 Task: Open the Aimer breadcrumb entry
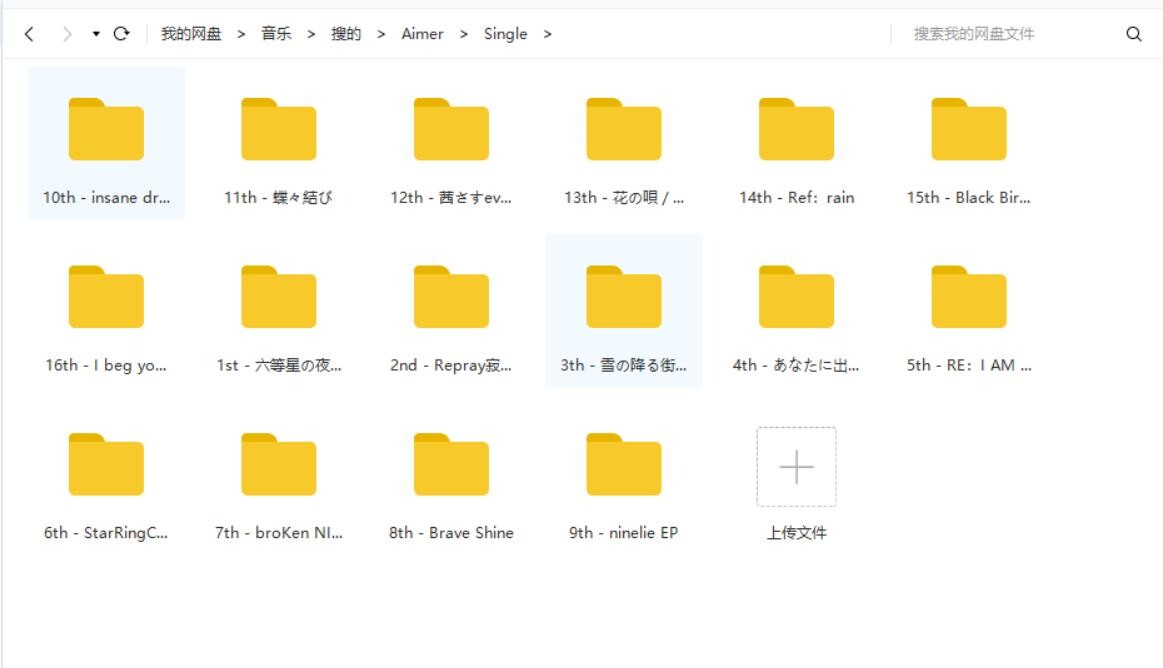pos(422,33)
